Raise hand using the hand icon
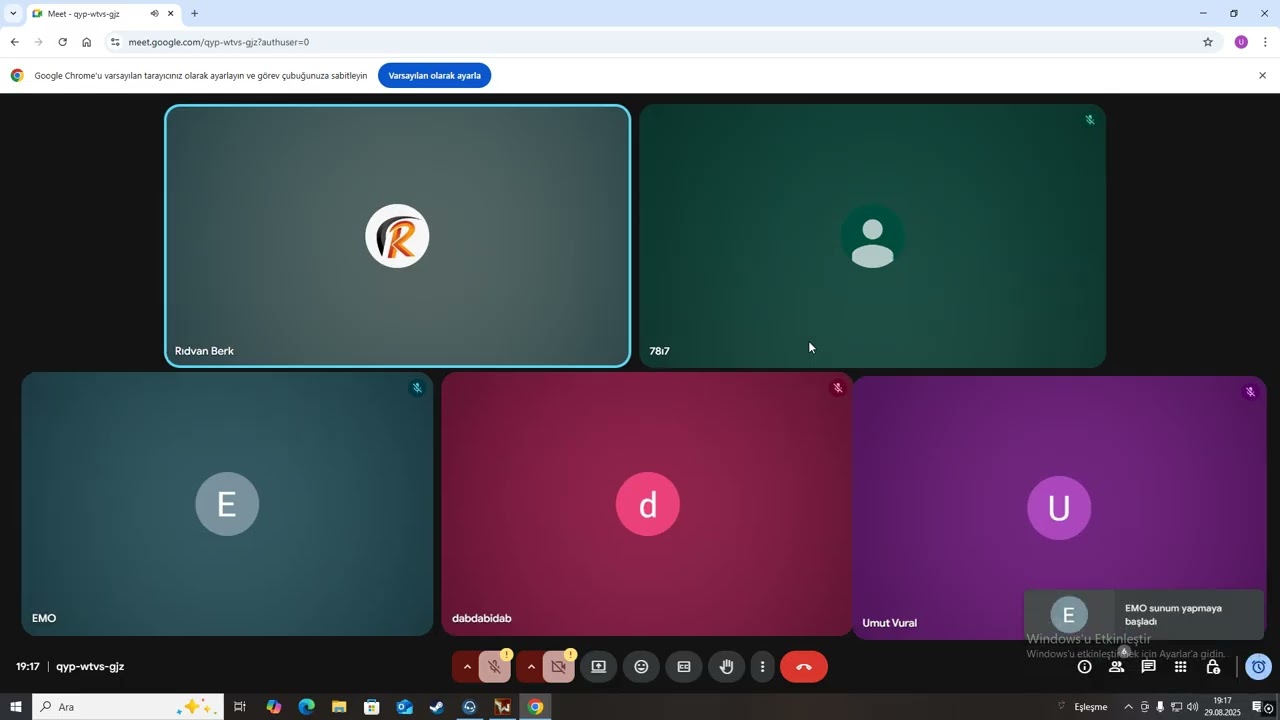1280x720 pixels. click(x=727, y=667)
